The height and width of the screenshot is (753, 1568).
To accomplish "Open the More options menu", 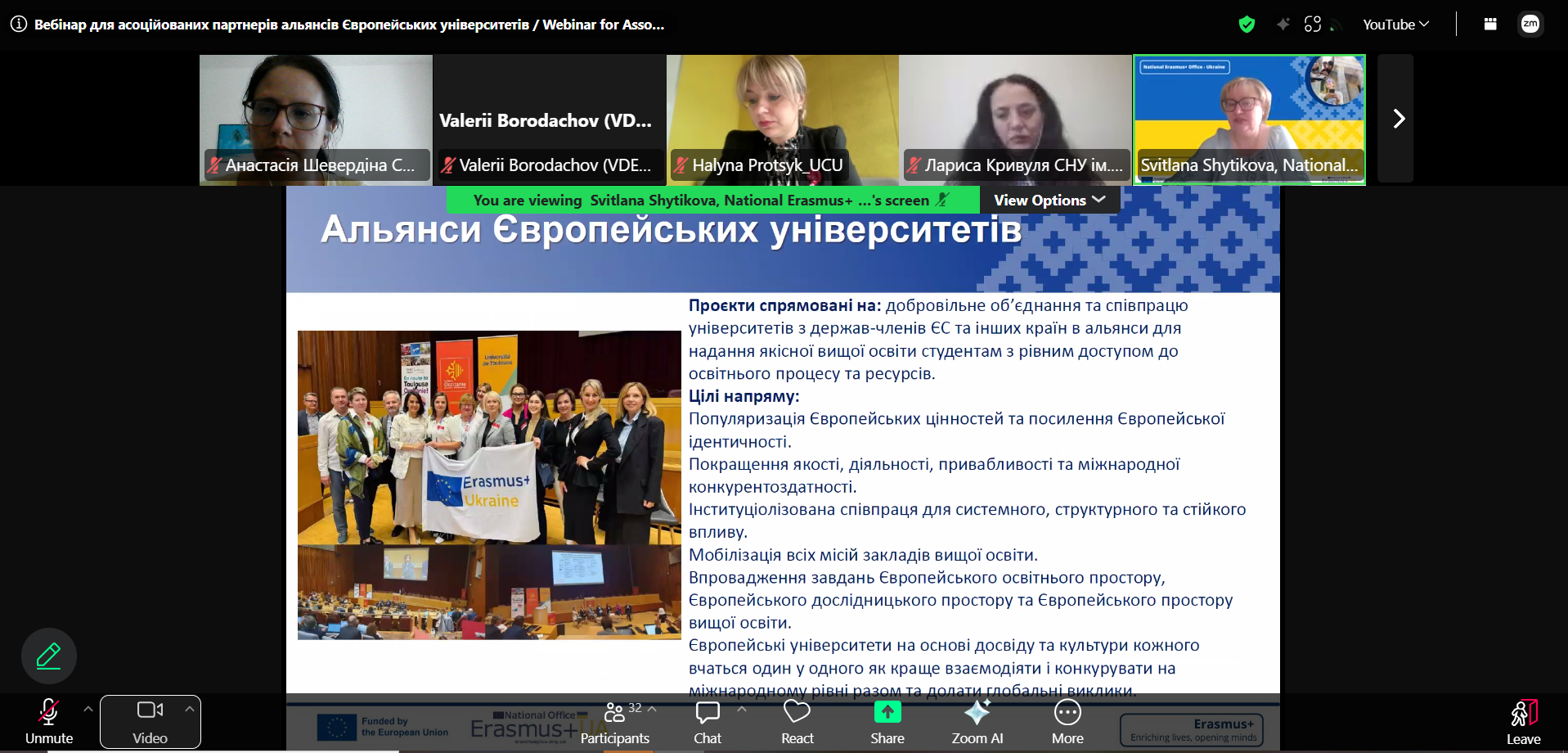I will click(1067, 723).
